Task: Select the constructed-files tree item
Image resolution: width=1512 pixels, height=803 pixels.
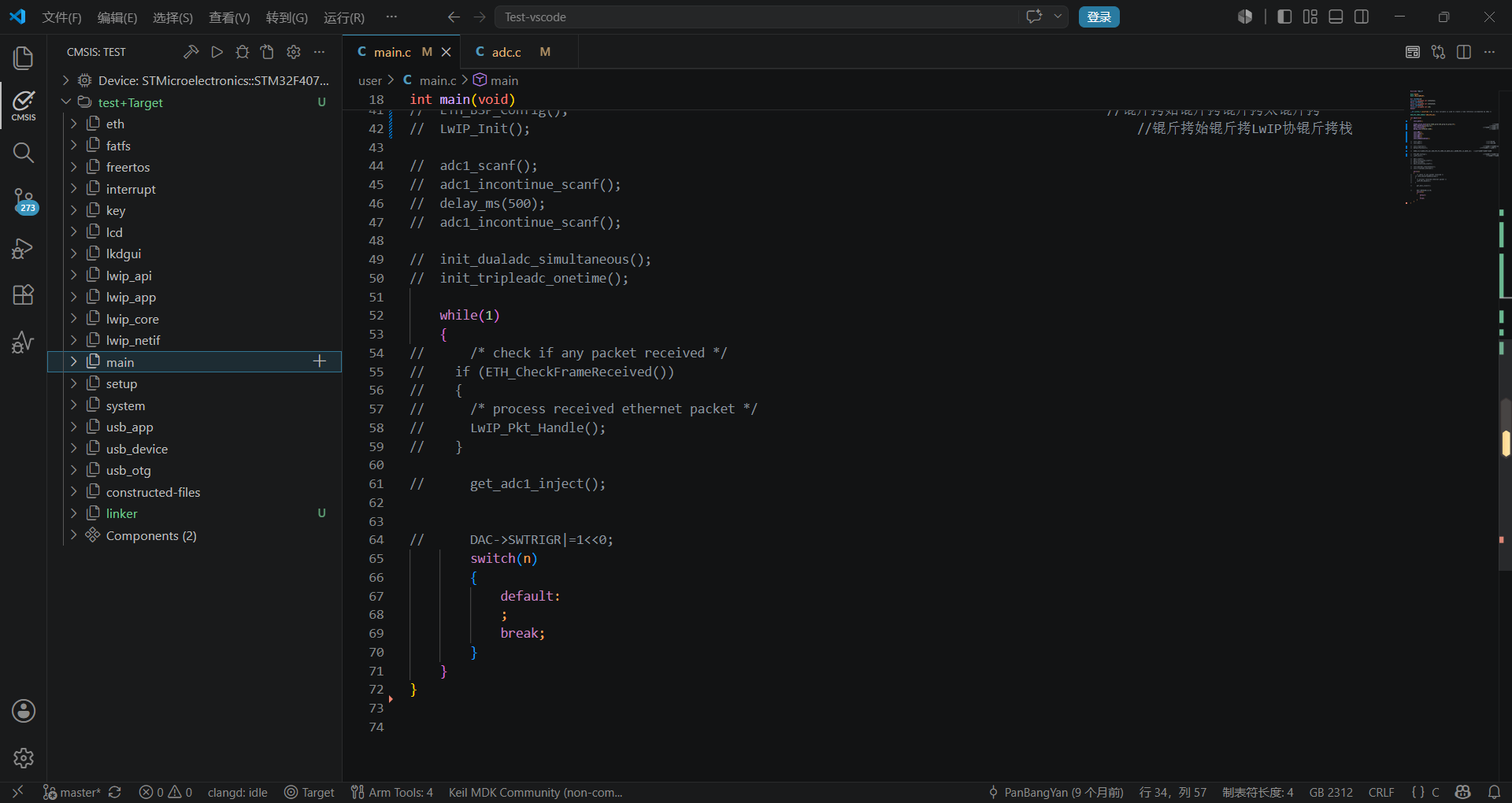Action: coord(195,492)
